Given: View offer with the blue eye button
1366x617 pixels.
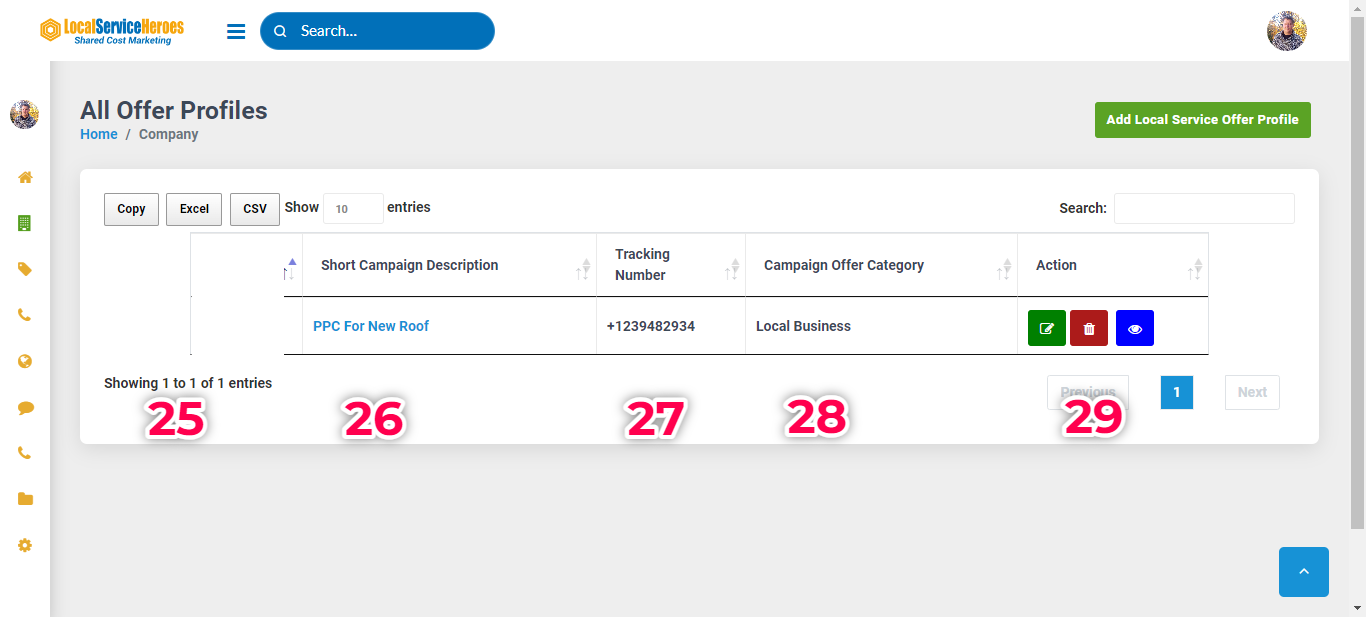Looking at the screenshot, I should pyautogui.click(x=1134, y=328).
